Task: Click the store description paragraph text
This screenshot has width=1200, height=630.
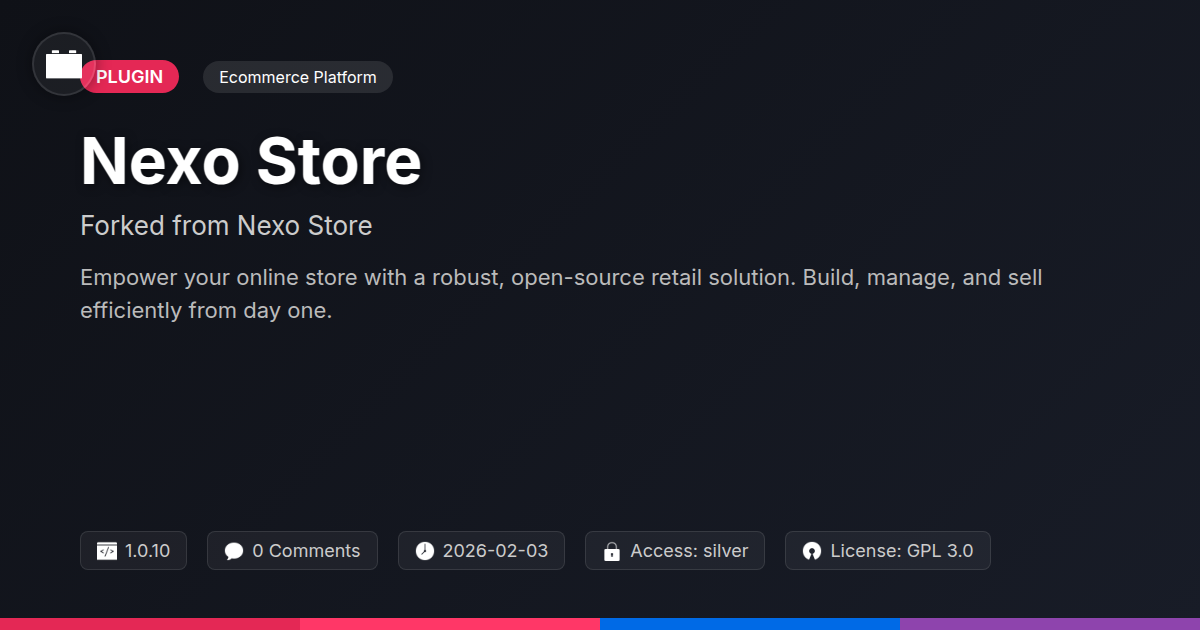Action: pyautogui.click(x=561, y=294)
